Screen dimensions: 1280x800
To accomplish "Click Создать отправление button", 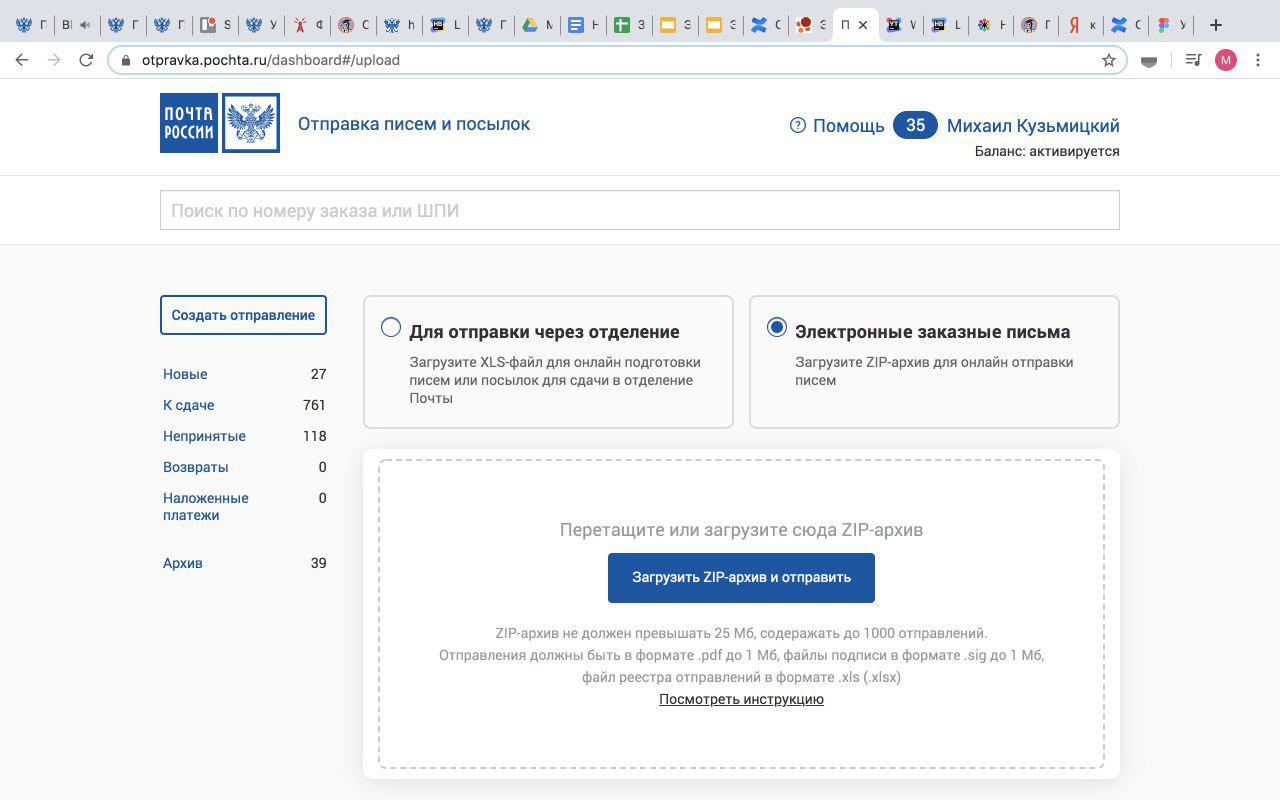I will [243, 315].
